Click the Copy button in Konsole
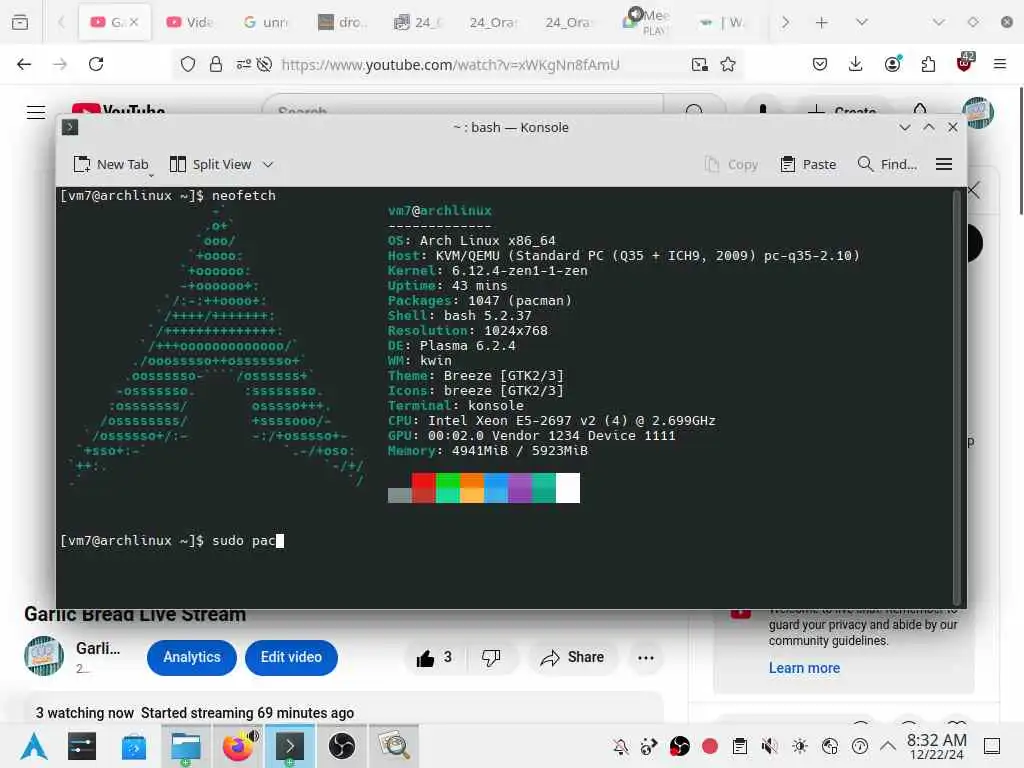This screenshot has width=1024, height=768. pyautogui.click(x=731, y=165)
